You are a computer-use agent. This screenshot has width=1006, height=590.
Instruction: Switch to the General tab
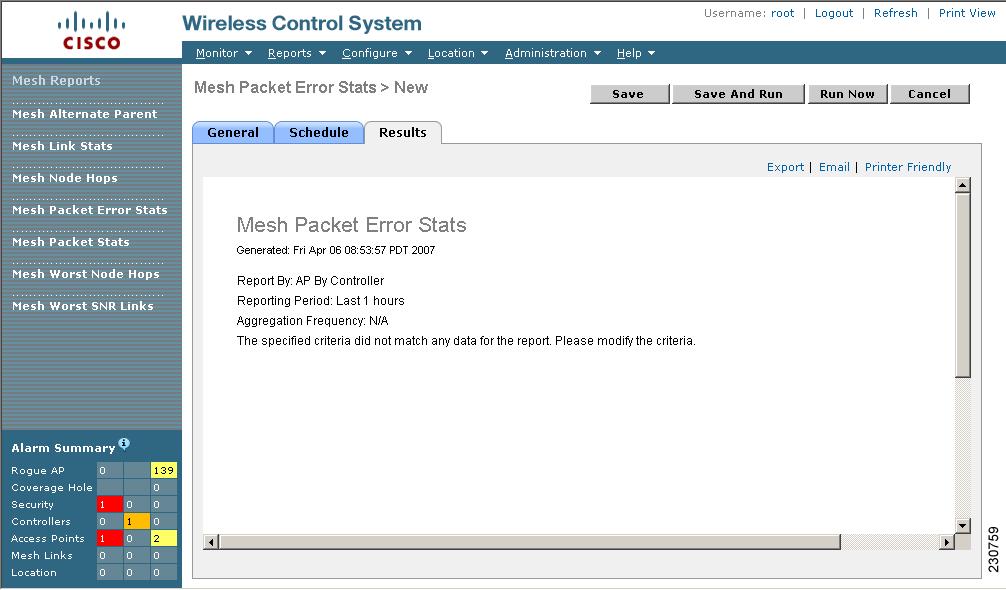click(x=233, y=133)
